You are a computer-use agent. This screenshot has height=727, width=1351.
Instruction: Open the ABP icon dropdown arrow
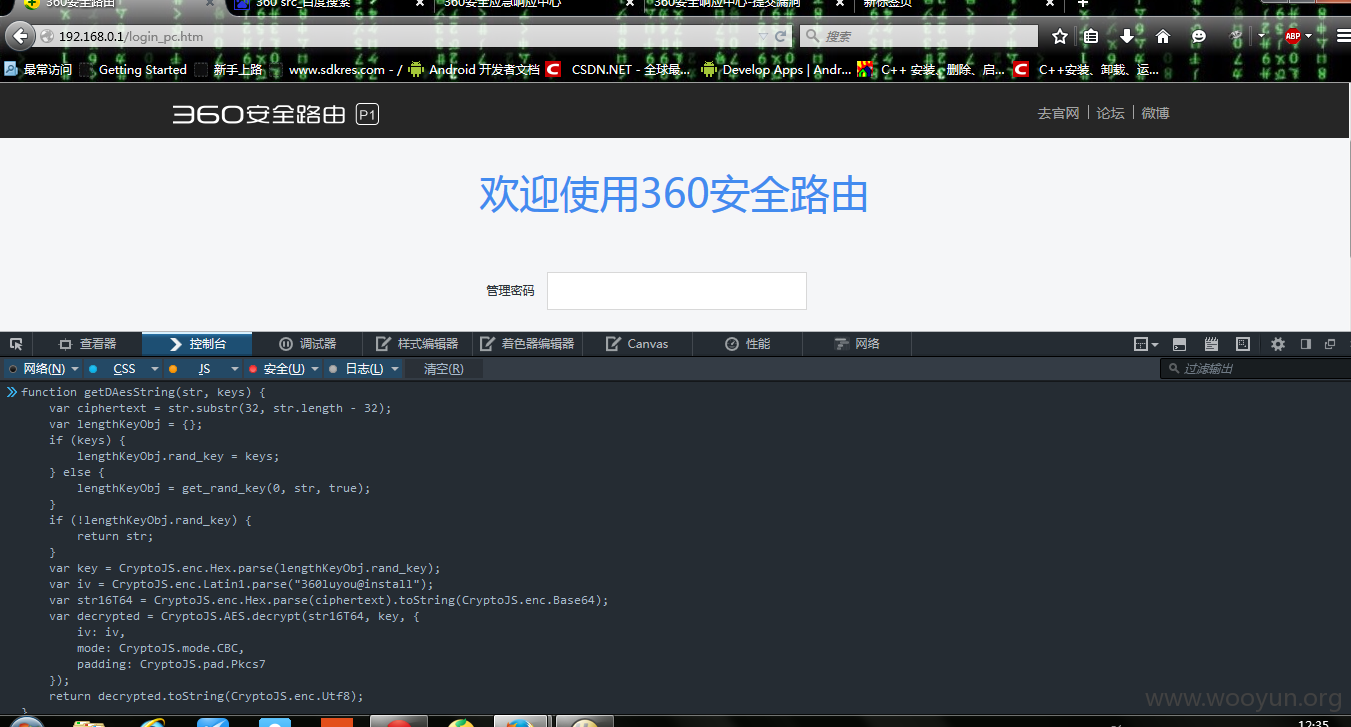tap(1308, 36)
